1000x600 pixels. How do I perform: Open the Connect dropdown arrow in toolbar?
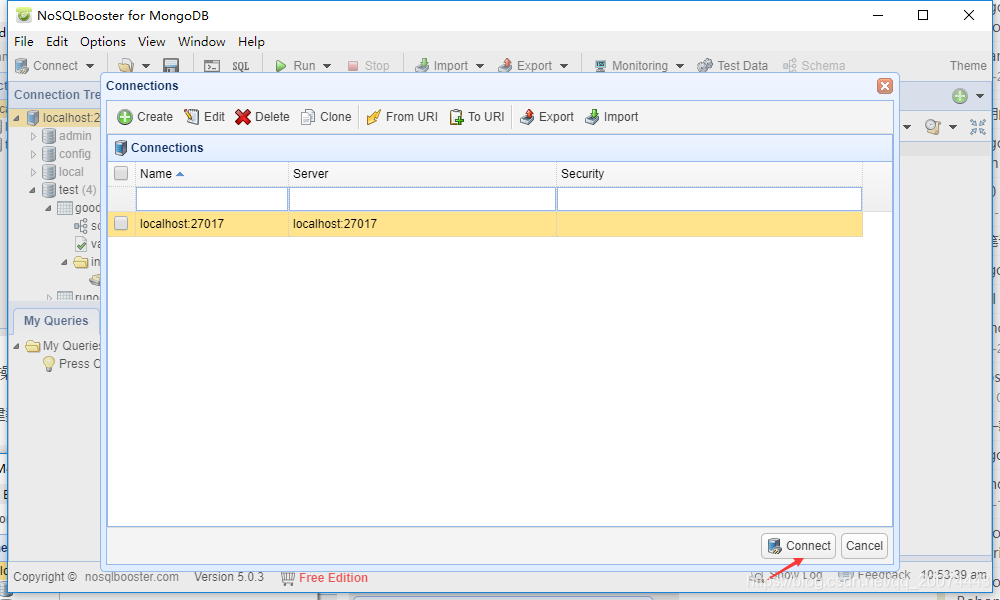(x=90, y=66)
